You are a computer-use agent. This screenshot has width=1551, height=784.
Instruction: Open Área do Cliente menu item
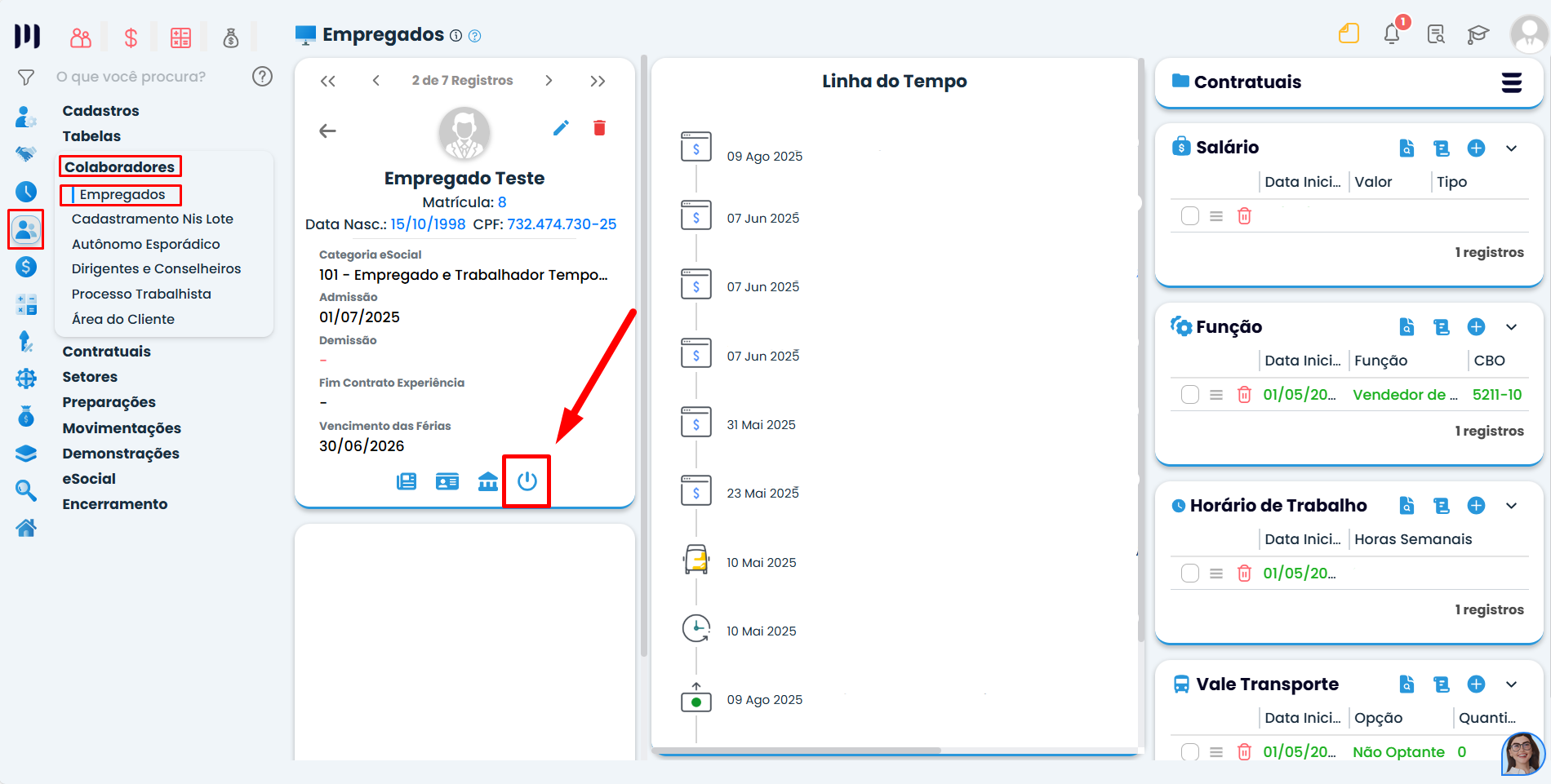click(x=123, y=319)
